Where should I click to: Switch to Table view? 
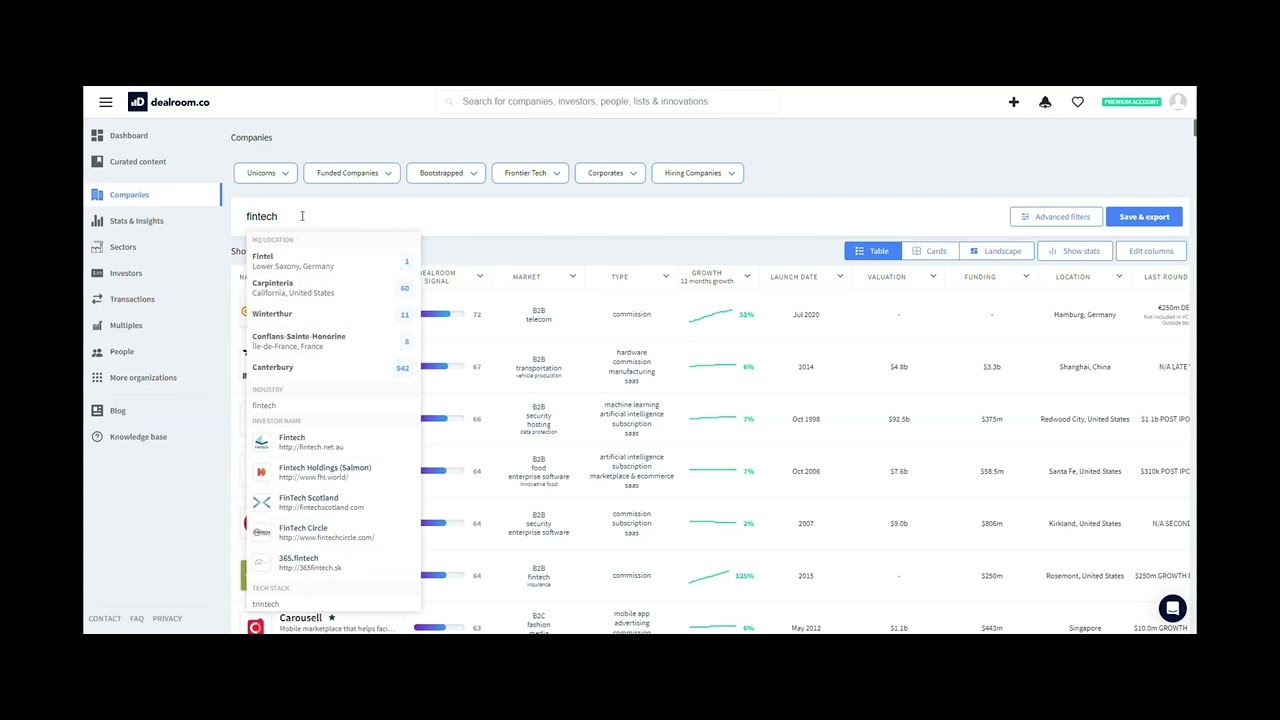pos(873,251)
